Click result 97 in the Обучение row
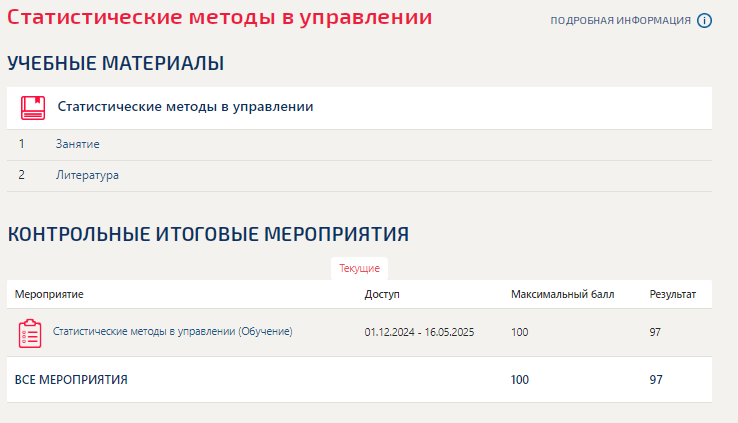This screenshot has height=423, width=738. point(655,332)
